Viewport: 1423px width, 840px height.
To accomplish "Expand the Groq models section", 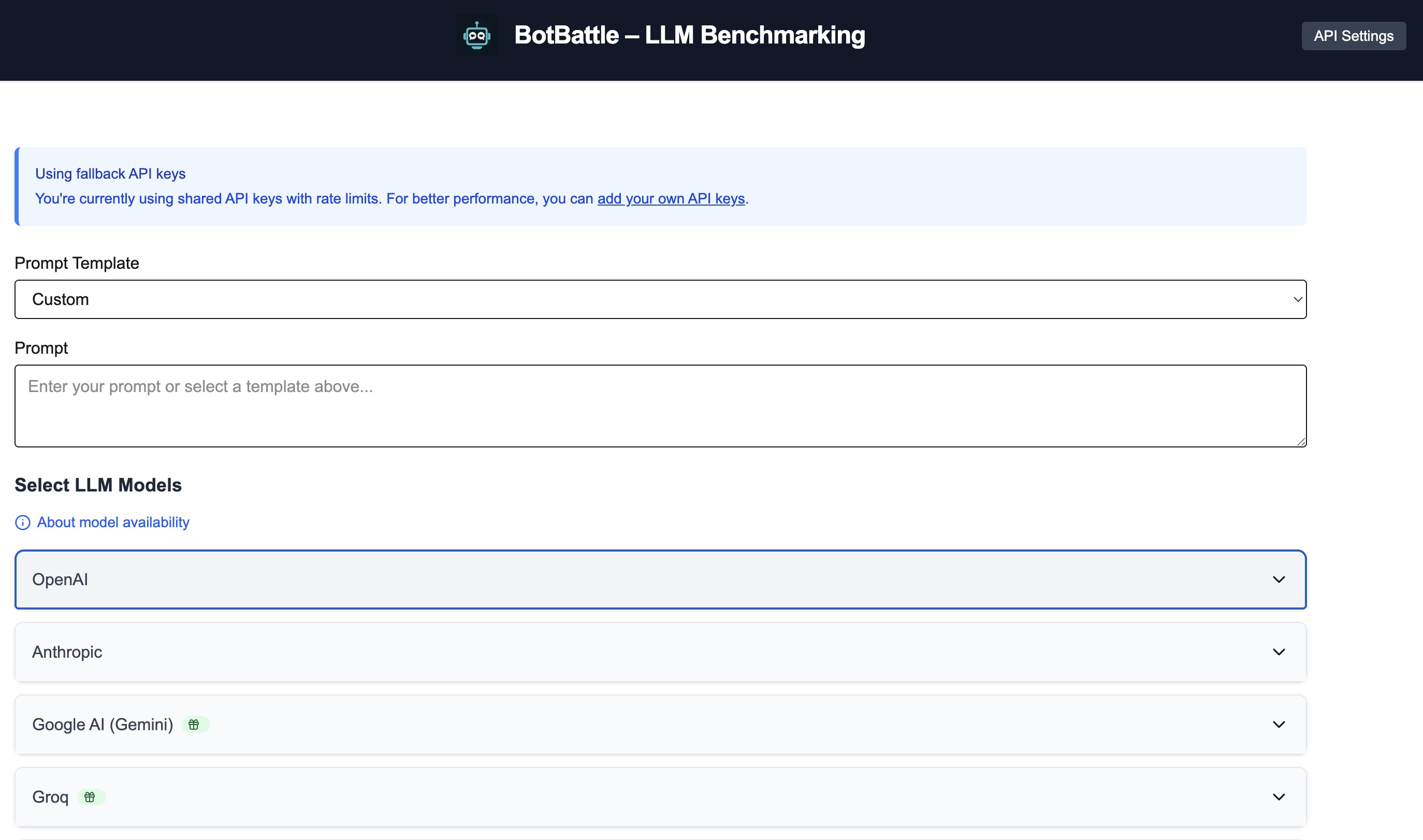I will click(660, 797).
